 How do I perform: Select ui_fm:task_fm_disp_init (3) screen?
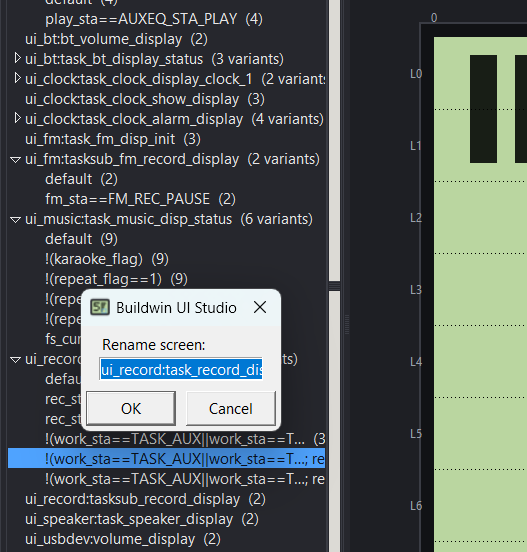pyautogui.click(x=113, y=139)
